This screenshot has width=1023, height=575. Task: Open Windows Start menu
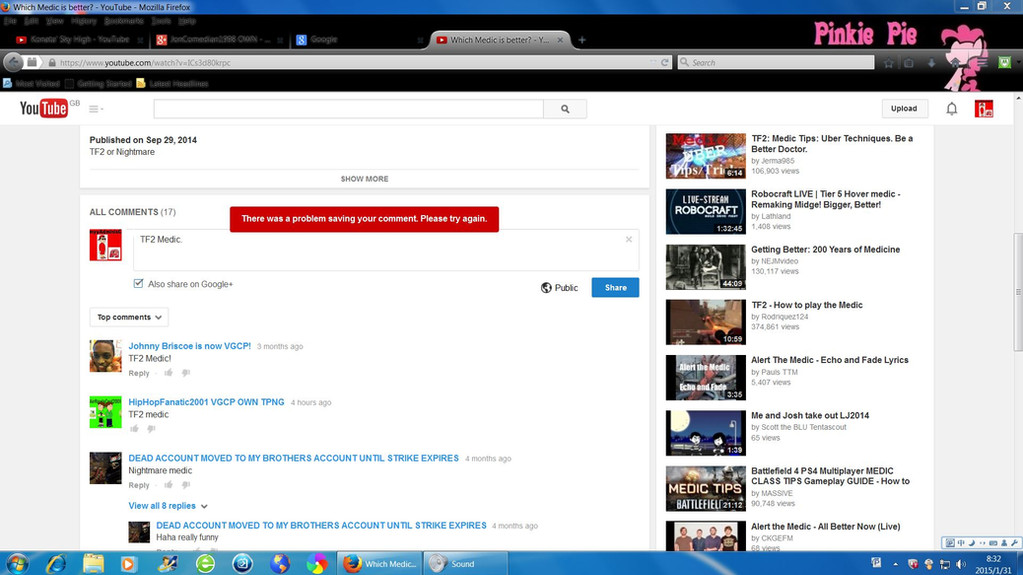click(17, 563)
